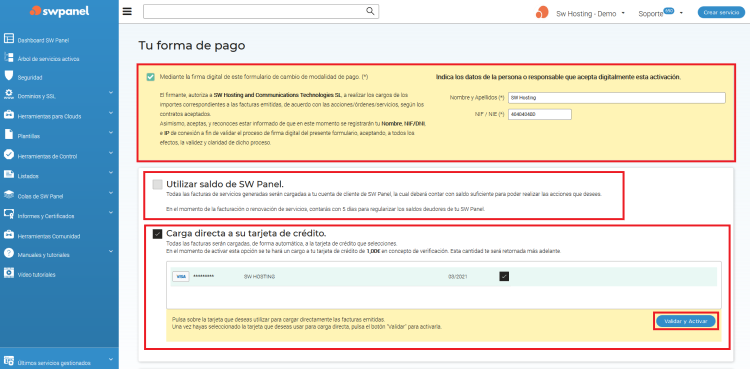Expand Informes y Certificados chevron
The image size is (750, 369).
(x=110, y=212)
